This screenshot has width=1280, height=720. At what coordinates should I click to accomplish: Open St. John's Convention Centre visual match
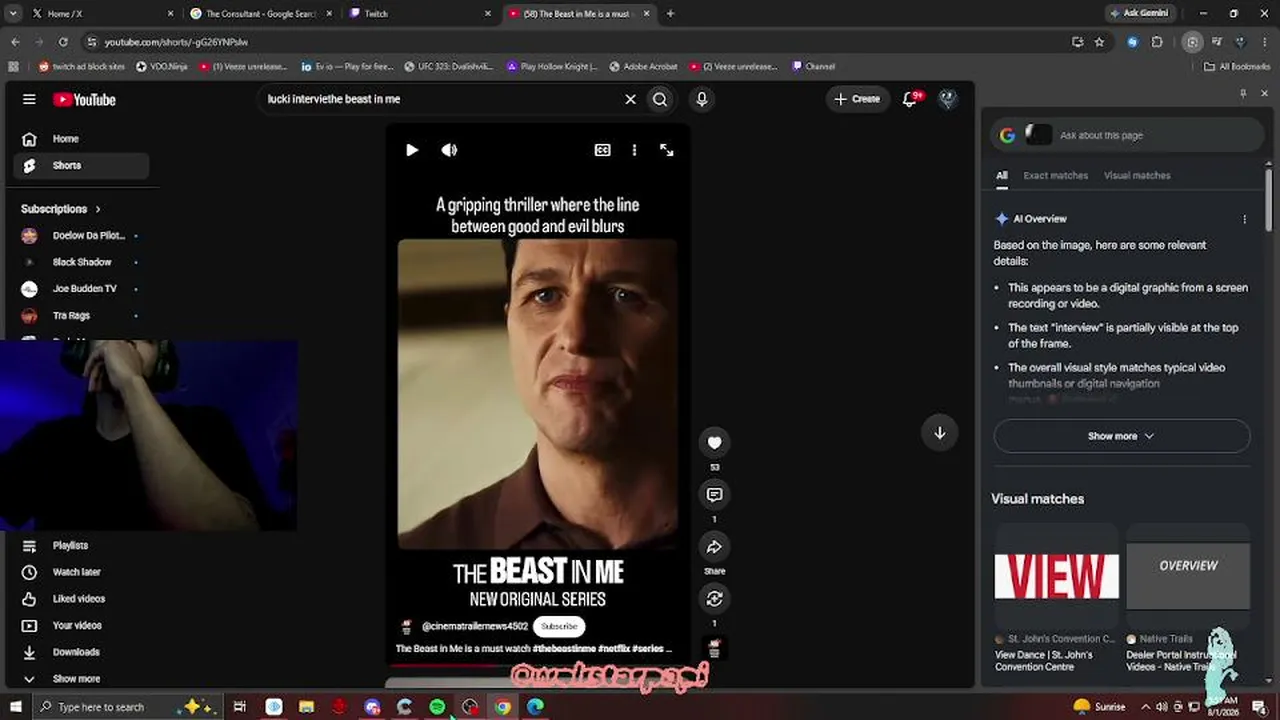[x=1056, y=599]
